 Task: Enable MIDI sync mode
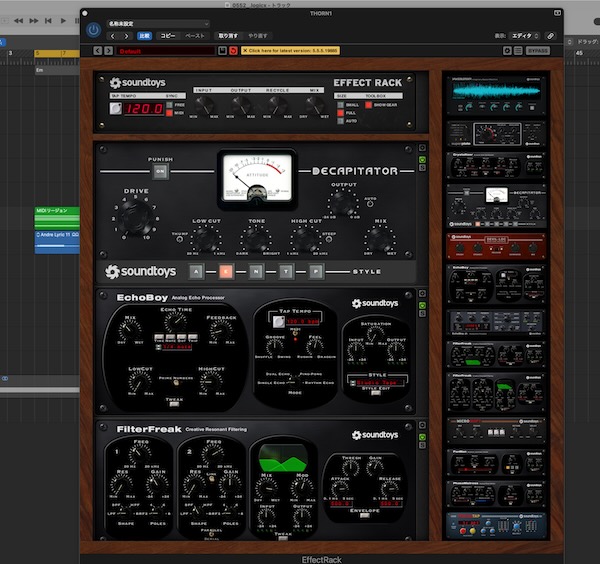click(x=170, y=113)
